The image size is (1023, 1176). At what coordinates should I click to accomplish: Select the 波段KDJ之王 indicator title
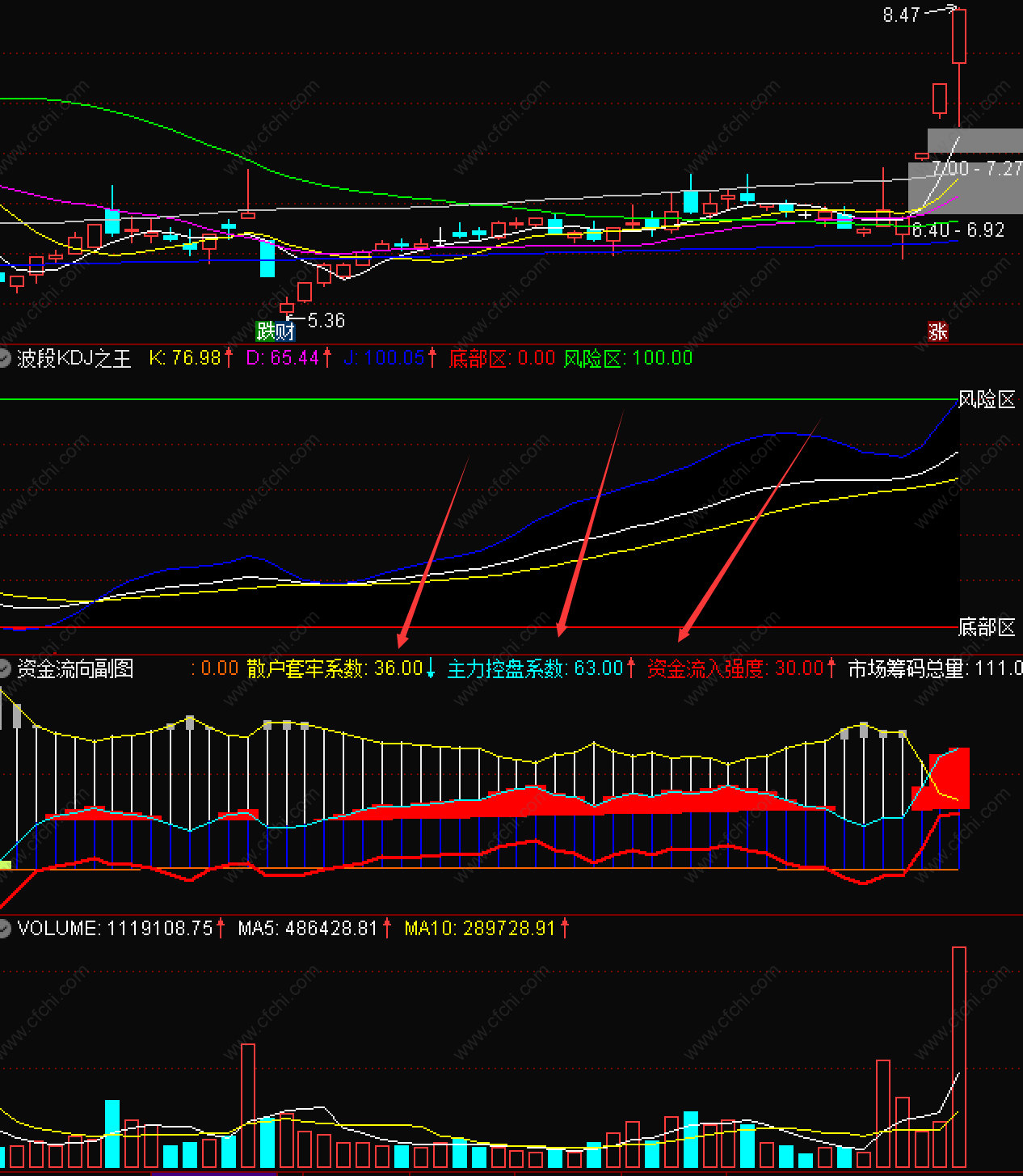(x=74, y=358)
